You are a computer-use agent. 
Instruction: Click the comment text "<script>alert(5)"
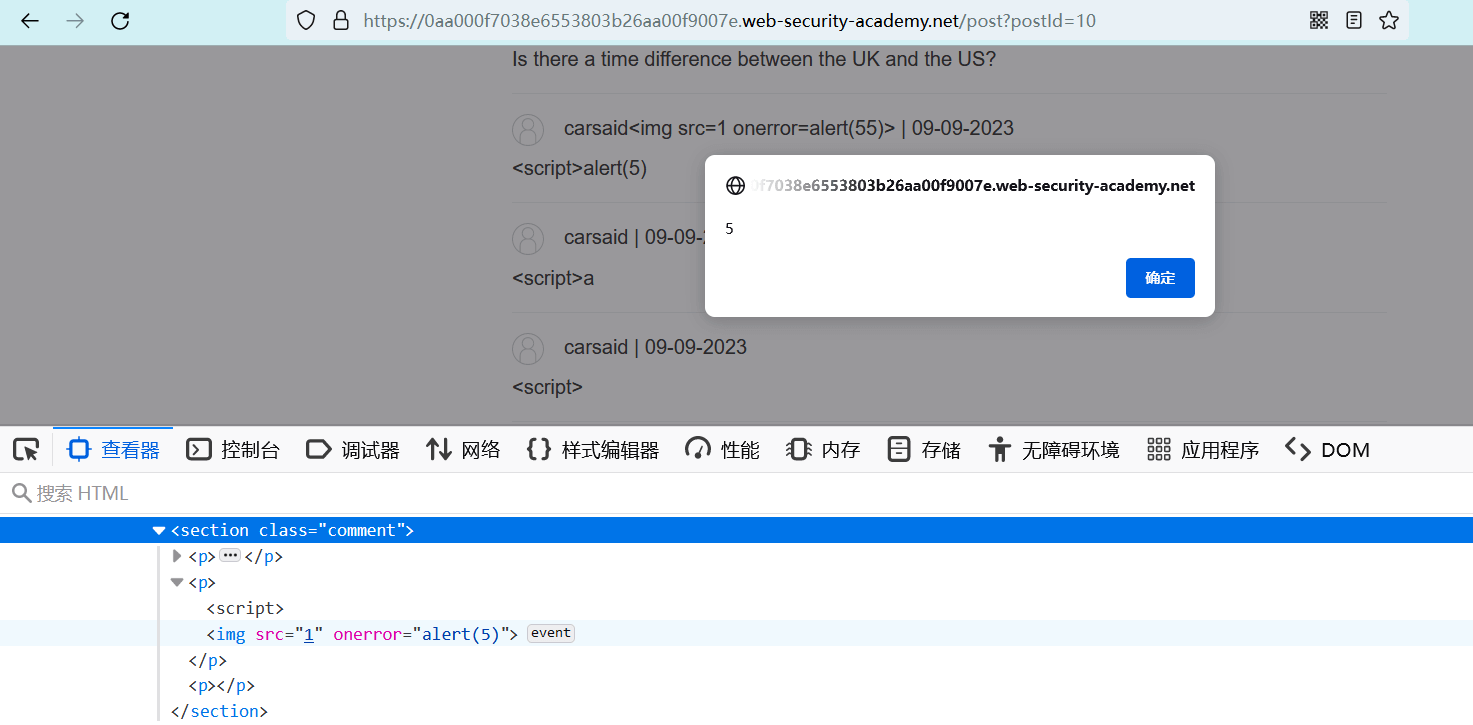[580, 169]
